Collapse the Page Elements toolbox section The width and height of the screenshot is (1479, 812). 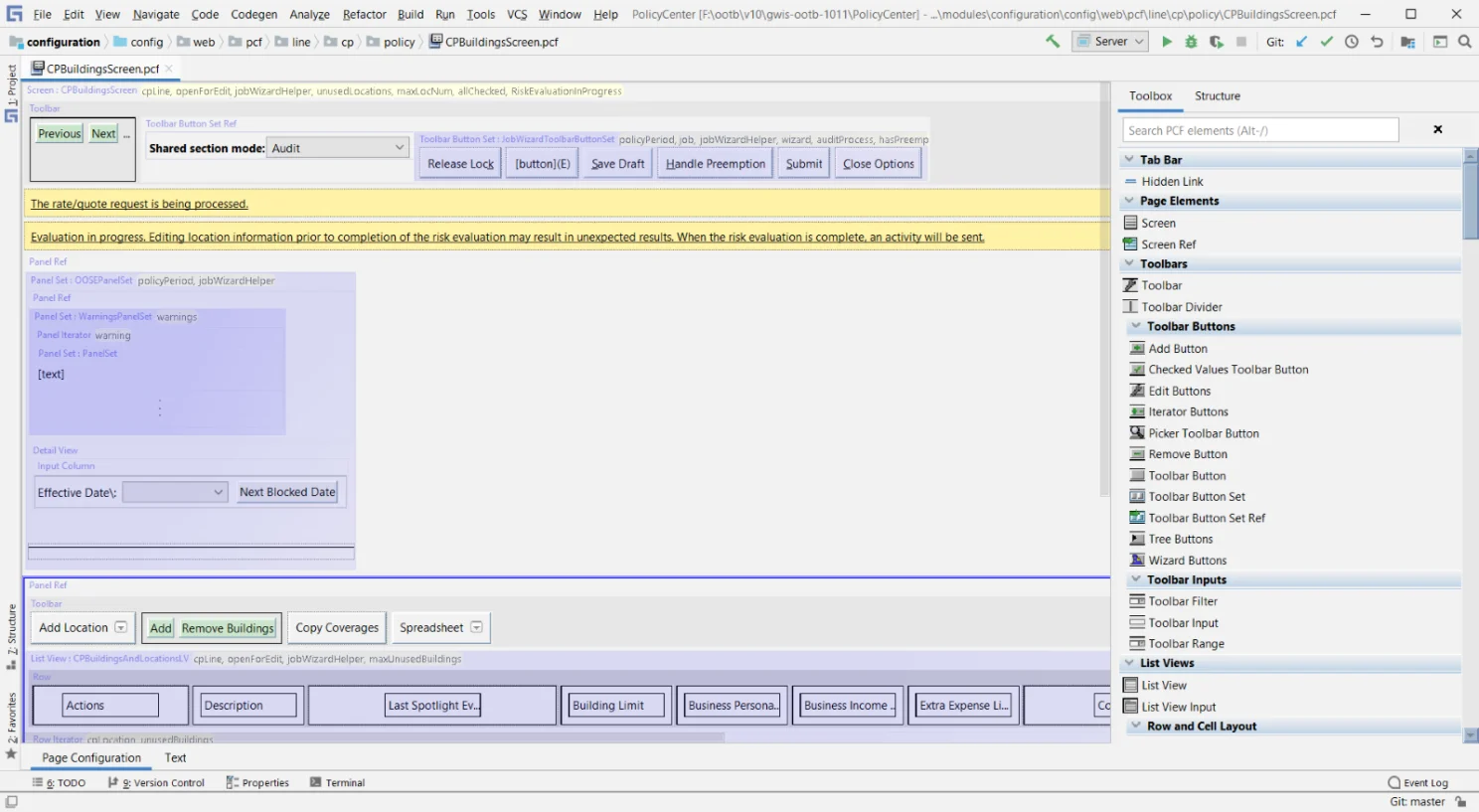1129,201
